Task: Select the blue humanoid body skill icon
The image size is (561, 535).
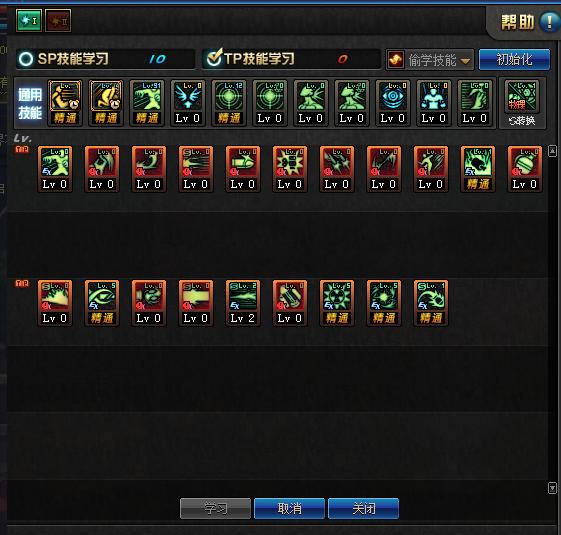Action: tap(433, 103)
